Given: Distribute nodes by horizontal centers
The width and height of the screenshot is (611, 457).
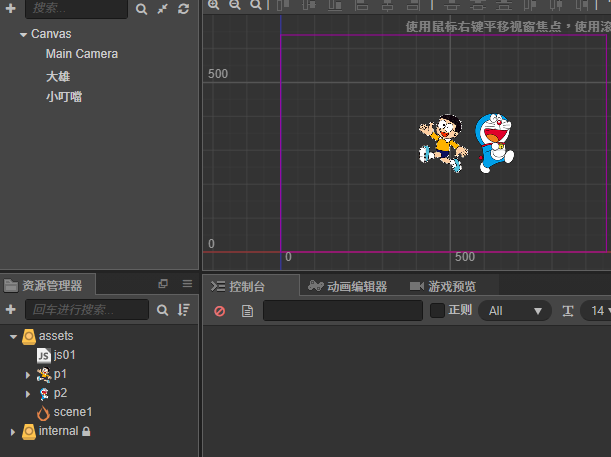Looking at the screenshot, I should tap(556, 5).
